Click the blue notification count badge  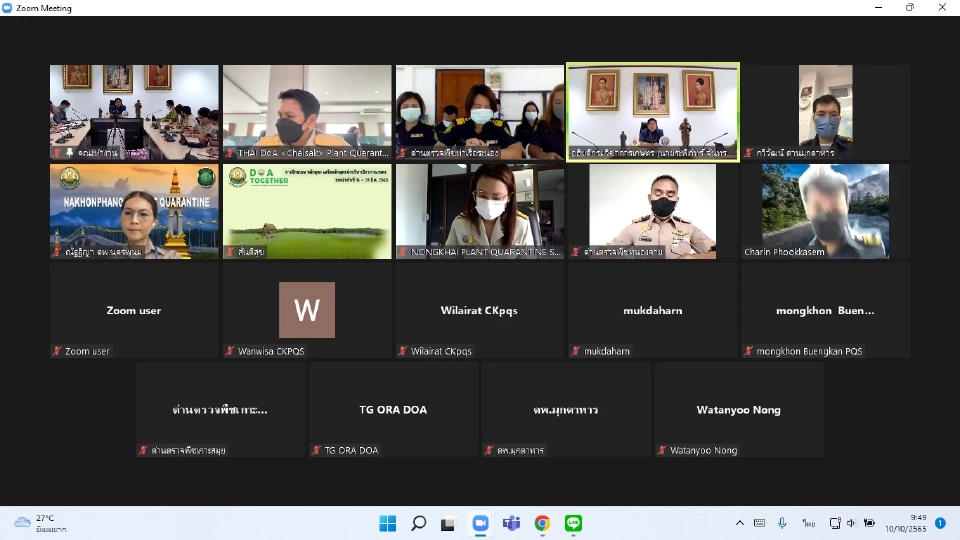tap(940, 523)
